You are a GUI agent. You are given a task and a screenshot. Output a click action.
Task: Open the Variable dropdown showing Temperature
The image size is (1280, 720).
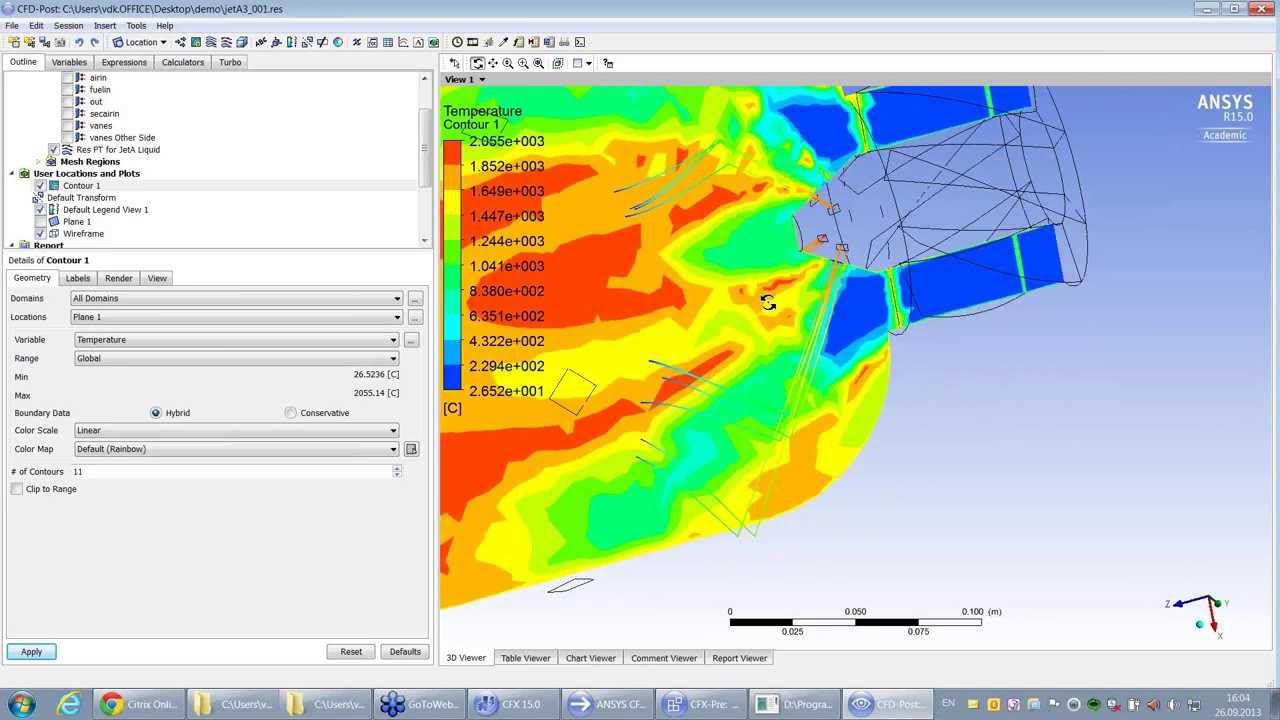(x=237, y=340)
